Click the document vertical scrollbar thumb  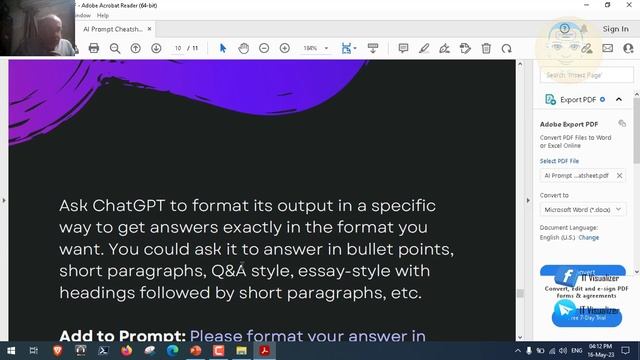coord(520,293)
